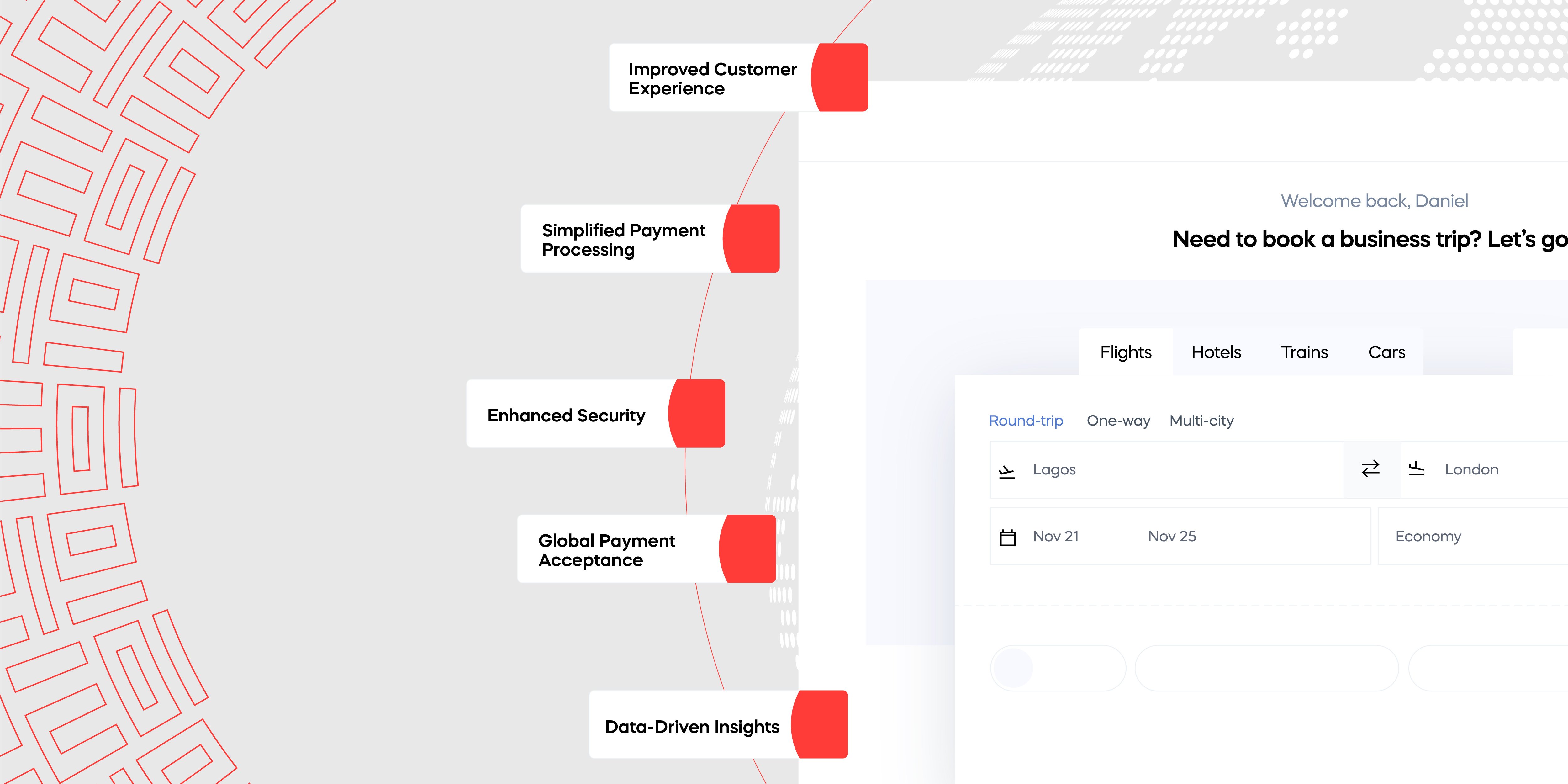Select the Round-trip option
Screen dimensions: 1568x784
coord(1026,421)
